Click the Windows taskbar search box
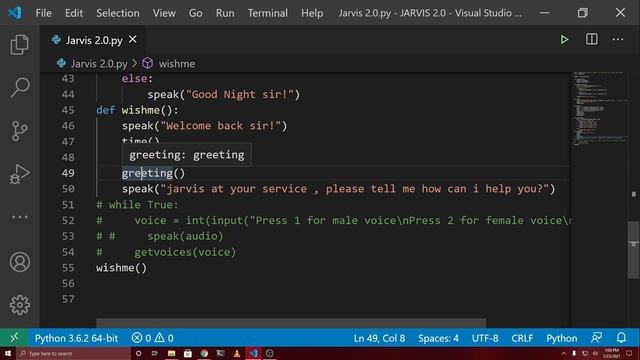 click(73, 353)
